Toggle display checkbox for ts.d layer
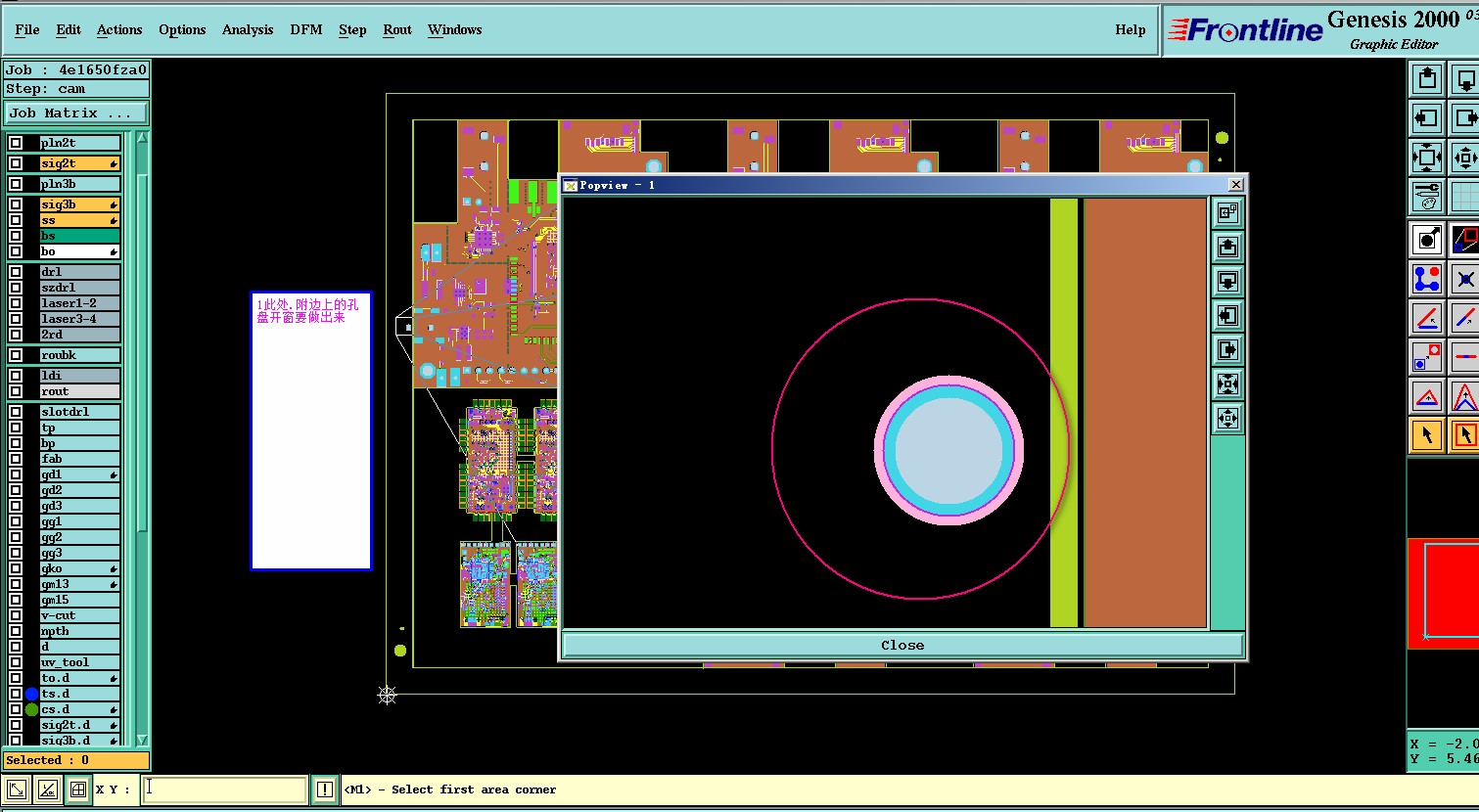The height and width of the screenshot is (812, 1479). click(16, 694)
